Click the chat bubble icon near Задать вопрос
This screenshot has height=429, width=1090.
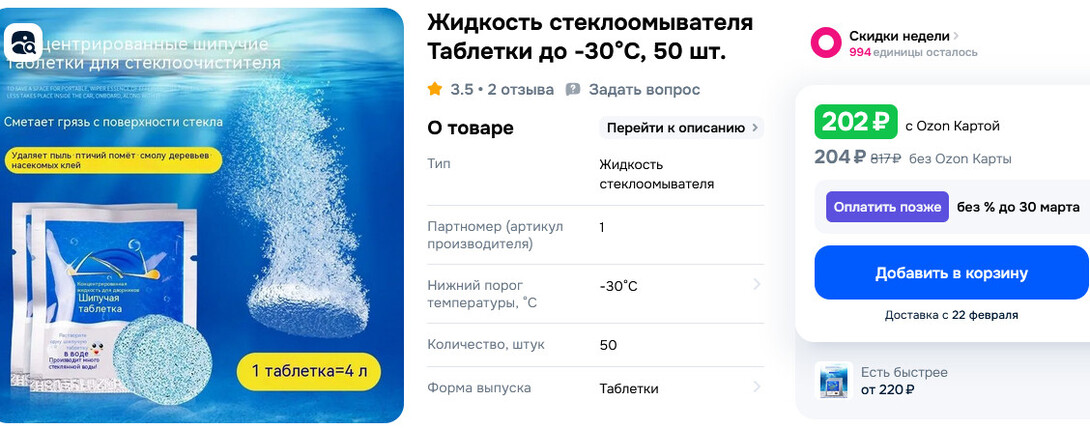coord(573,89)
